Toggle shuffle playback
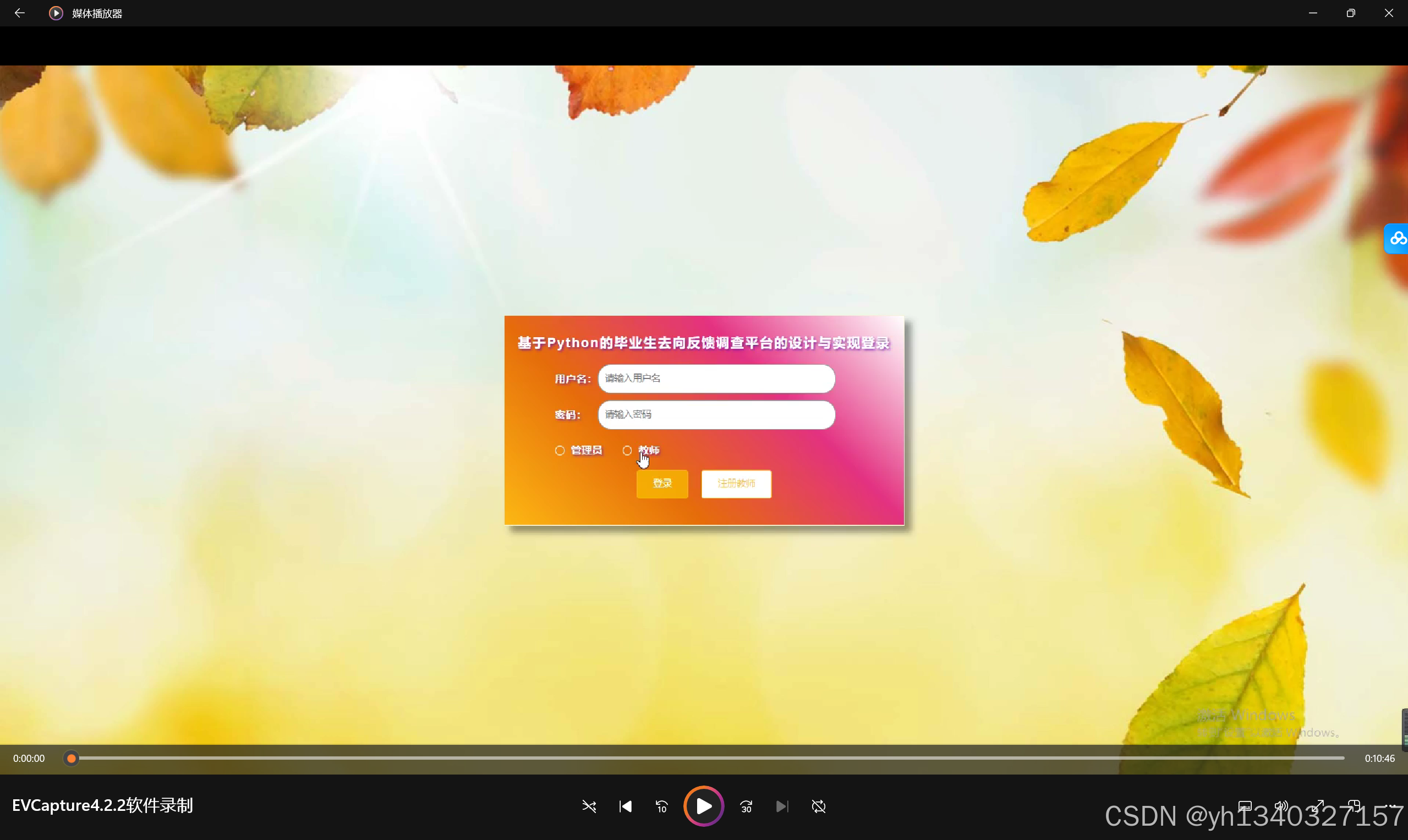 pos(589,806)
